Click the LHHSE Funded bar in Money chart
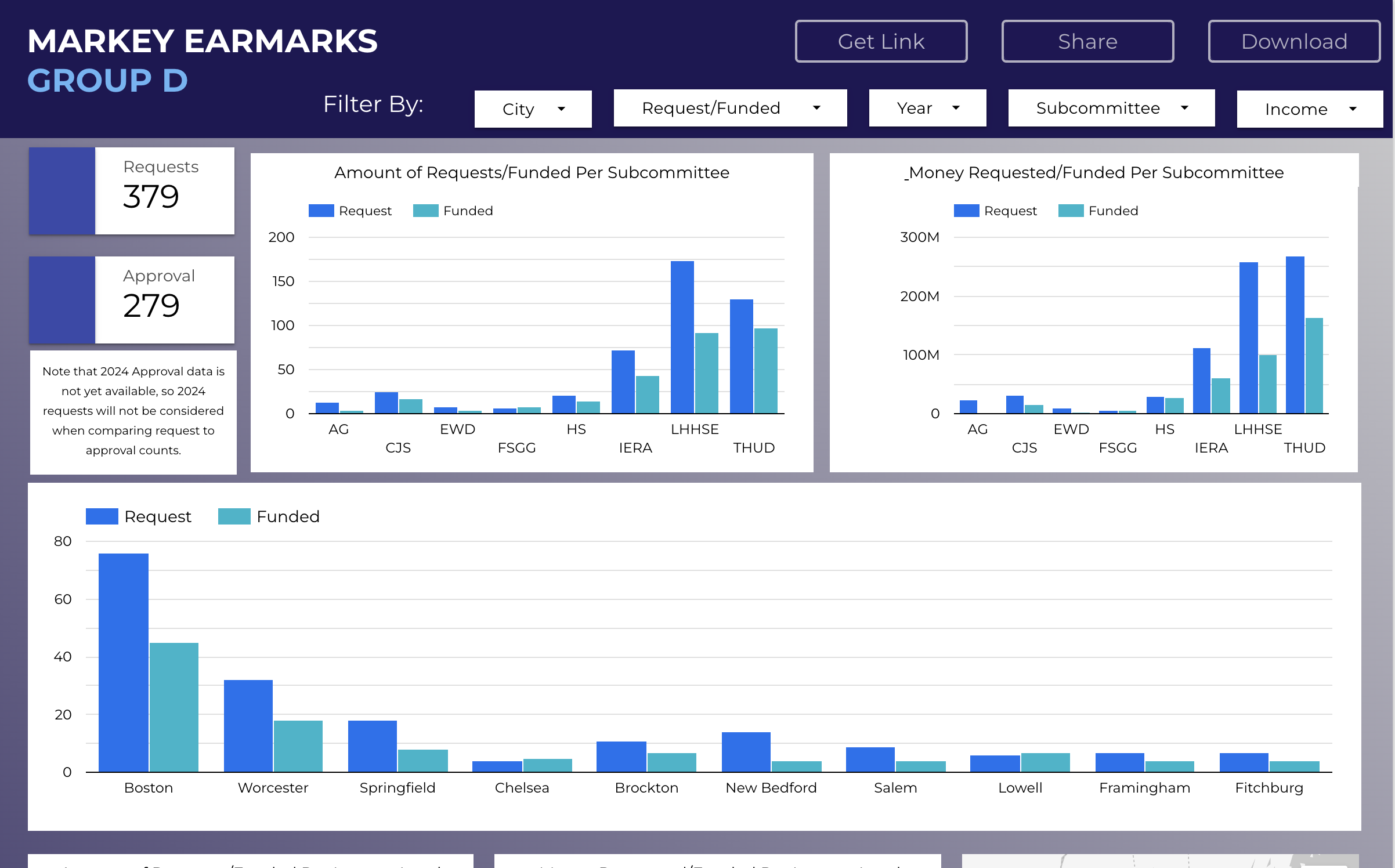This screenshot has height=868, width=1395. coord(1268,384)
